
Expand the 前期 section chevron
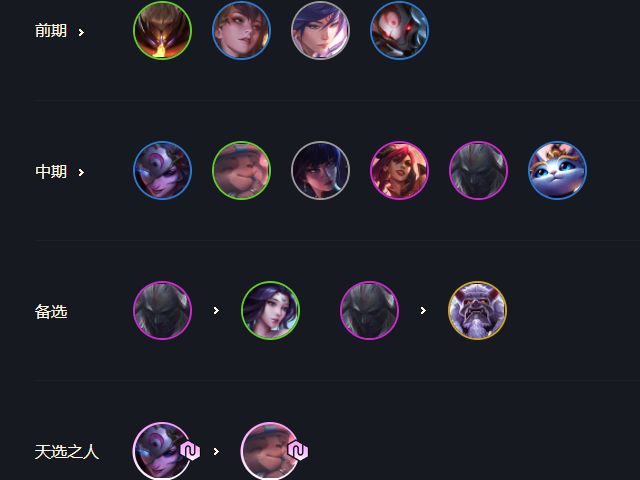click(x=81, y=32)
